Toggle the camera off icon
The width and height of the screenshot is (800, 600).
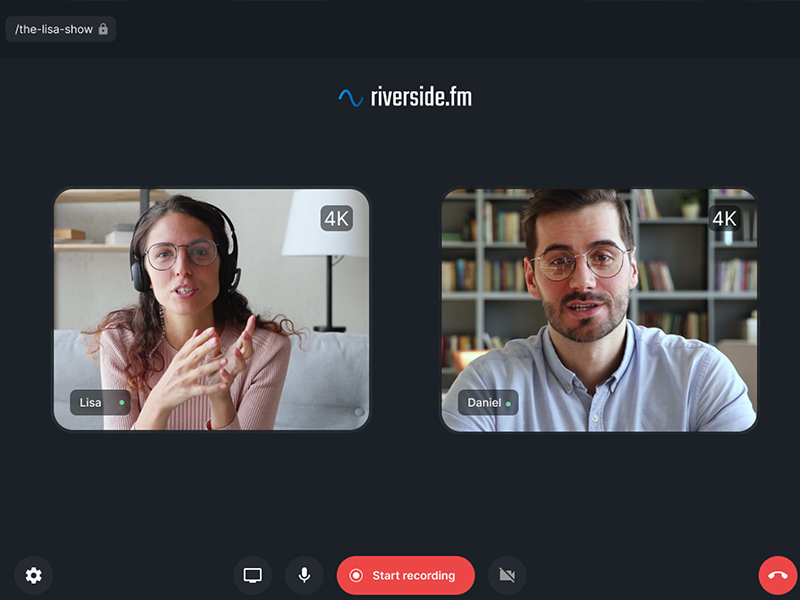(507, 575)
